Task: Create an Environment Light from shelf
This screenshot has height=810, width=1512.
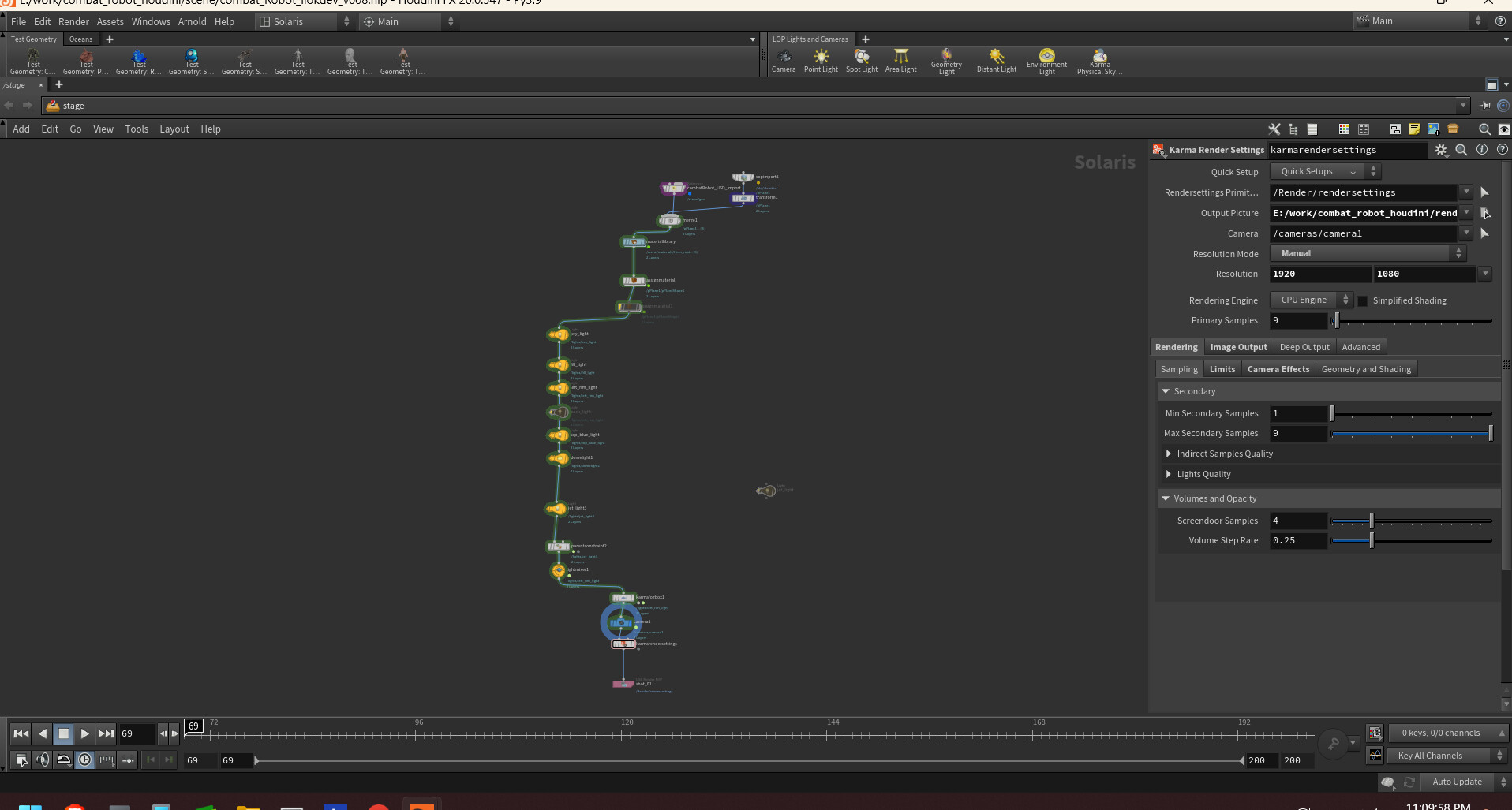Action: [1046, 61]
